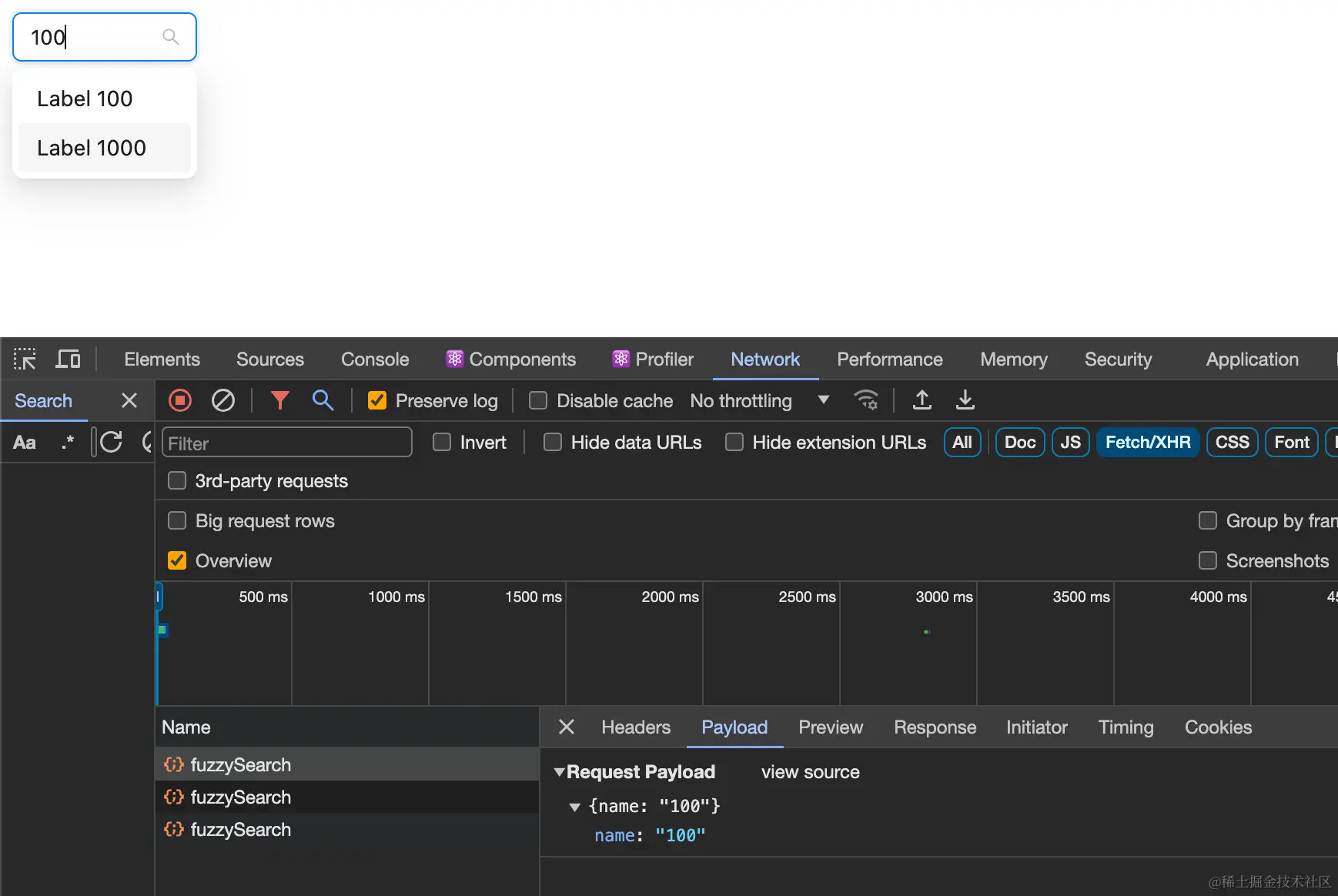Check the Invert filter checkbox
Viewport: 1338px width, 896px height.
442,442
